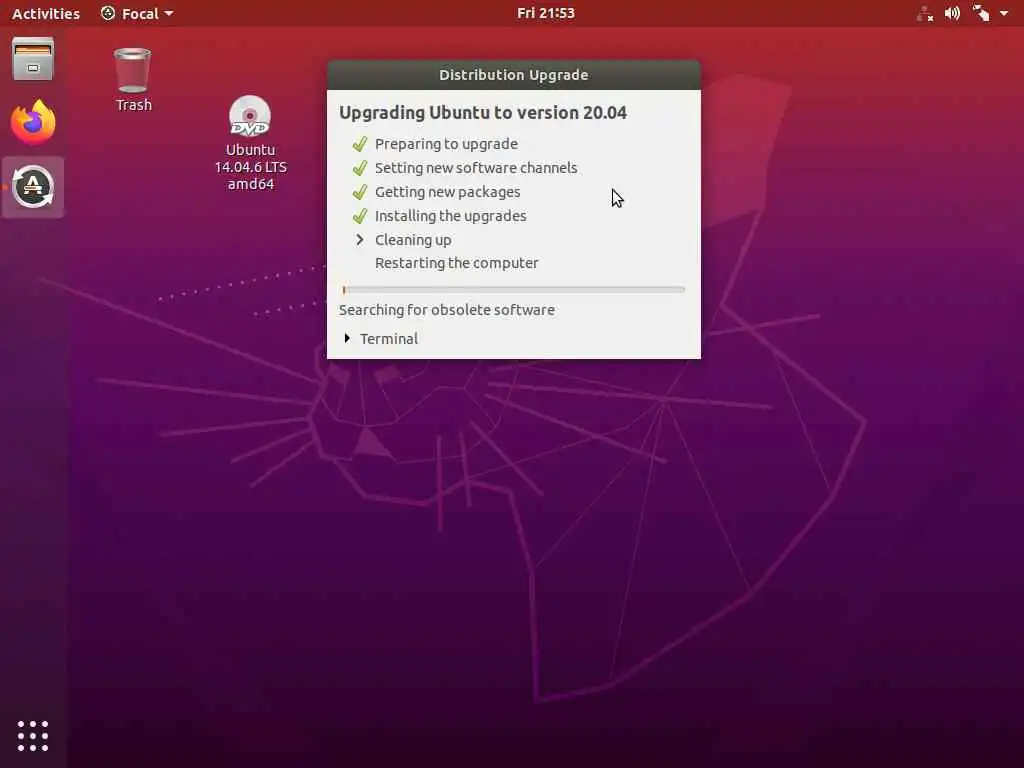Click the Activities button
This screenshot has height=768, width=1024.
[x=46, y=13]
